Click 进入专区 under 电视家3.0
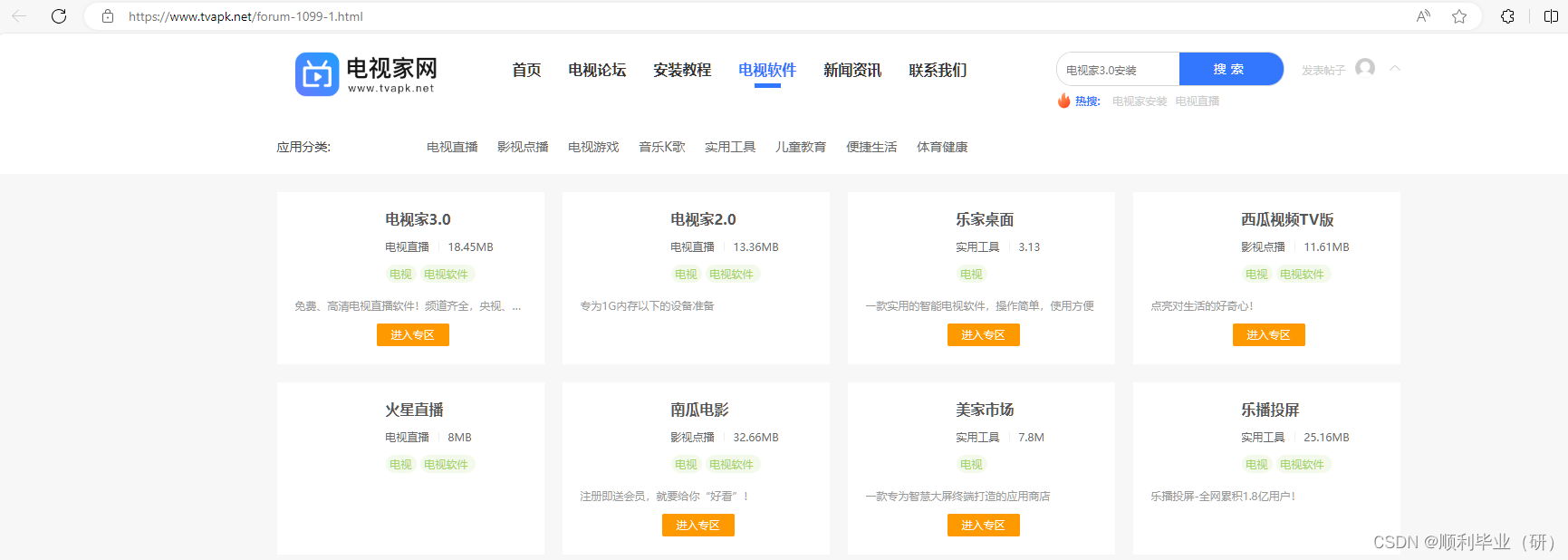 pyautogui.click(x=413, y=335)
